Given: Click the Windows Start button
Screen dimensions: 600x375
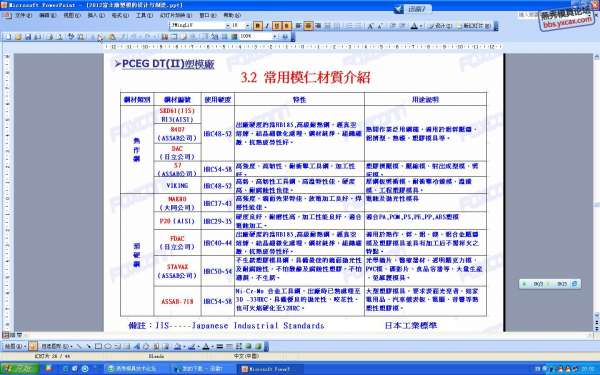Looking at the screenshot, I should click(19, 368).
